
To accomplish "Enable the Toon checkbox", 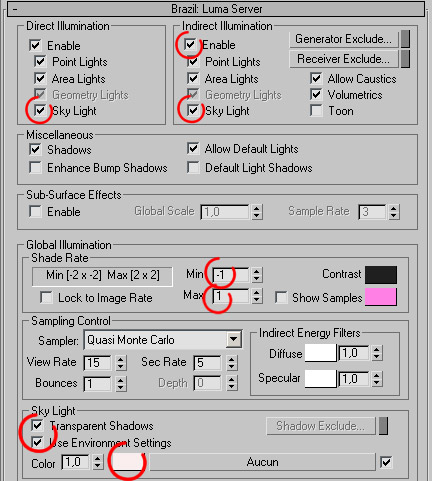I will coord(316,110).
